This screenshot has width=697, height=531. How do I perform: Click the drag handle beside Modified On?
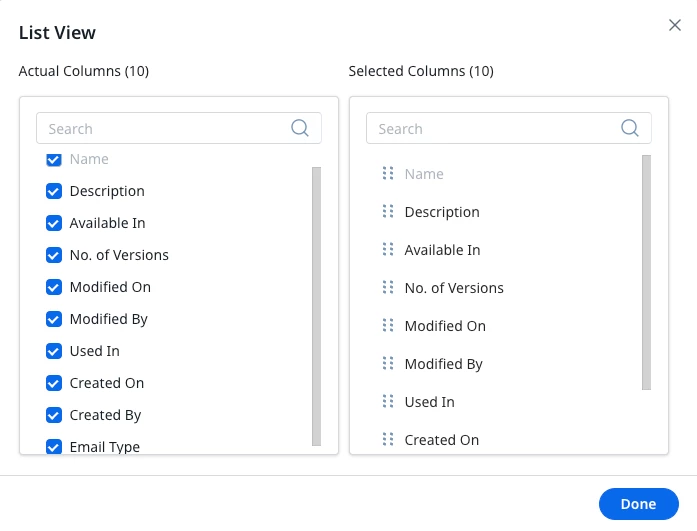tap(388, 326)
